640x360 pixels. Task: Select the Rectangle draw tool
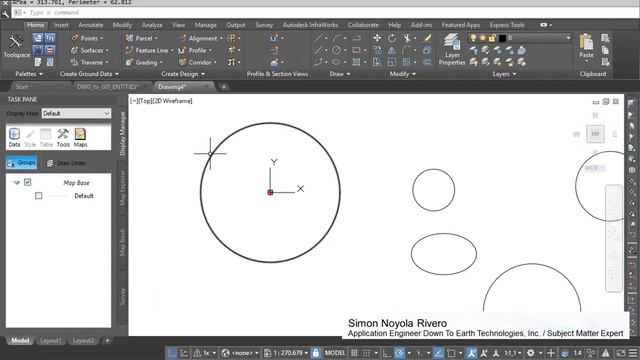click(x=356, y=50)
